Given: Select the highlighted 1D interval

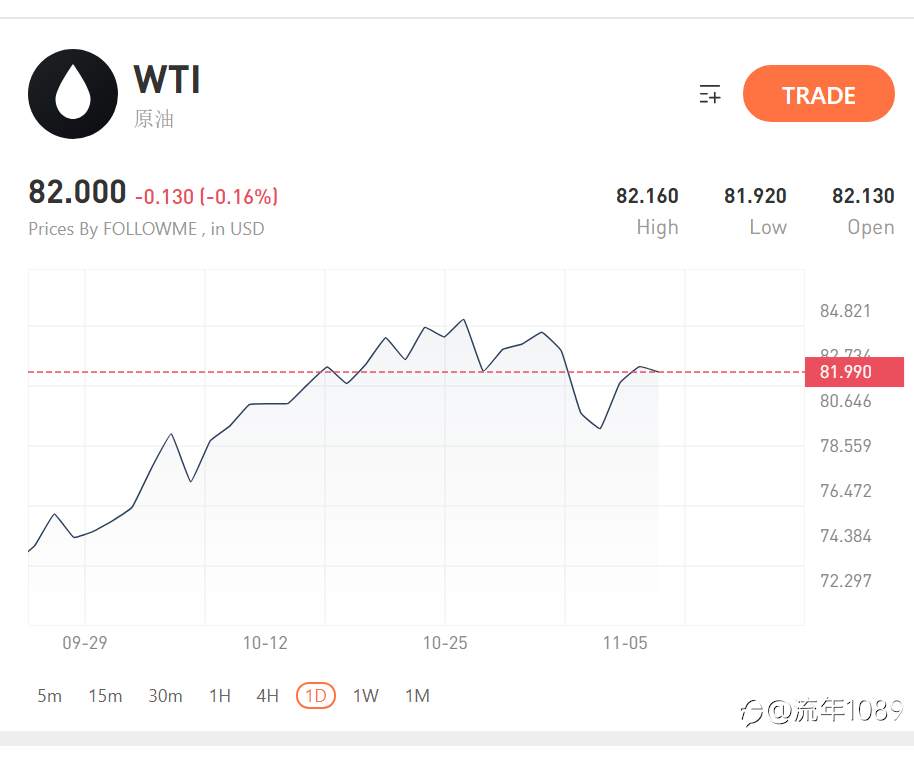Looking at the screenshot, I should pos(316,696).
